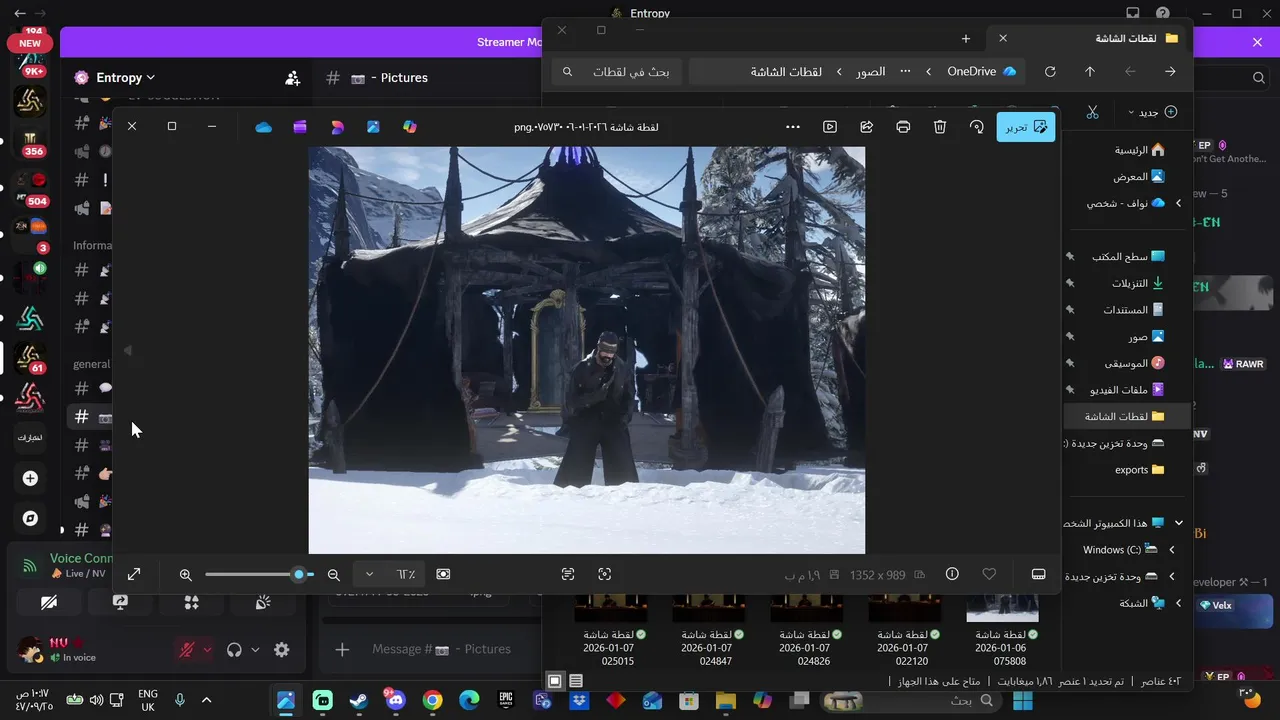Click the zoom-out magnifier in Photos

pos(334,575)
